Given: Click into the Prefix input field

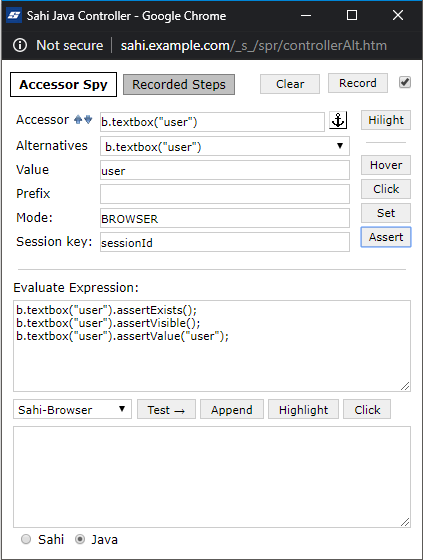Looking at the screenshot, I should [x=225, y=194].
